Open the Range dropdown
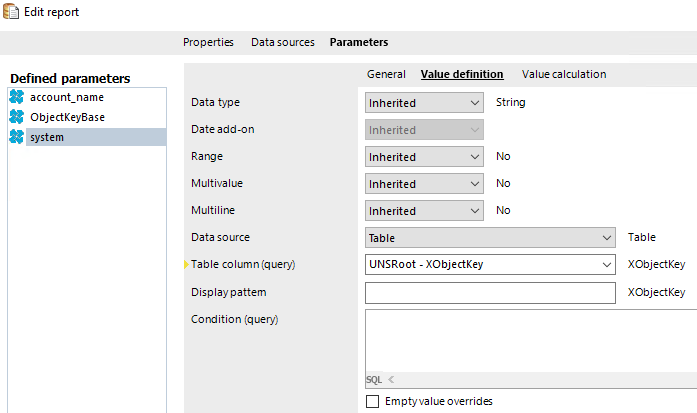 424,157
